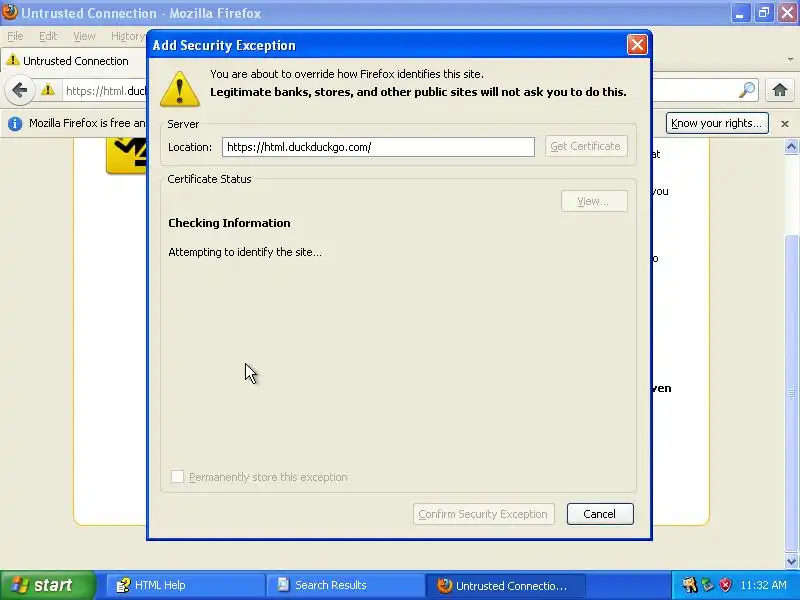Click the red security shield tray icon
The width and height of the screenshot is (800, 600).
tap(726, 585)
